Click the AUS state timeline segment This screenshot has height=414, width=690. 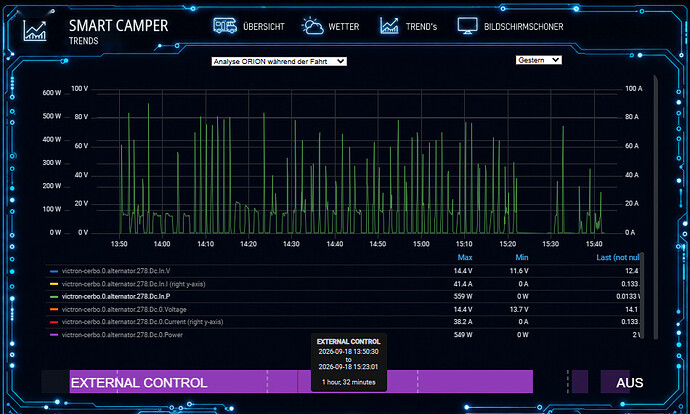coord(616,381)
